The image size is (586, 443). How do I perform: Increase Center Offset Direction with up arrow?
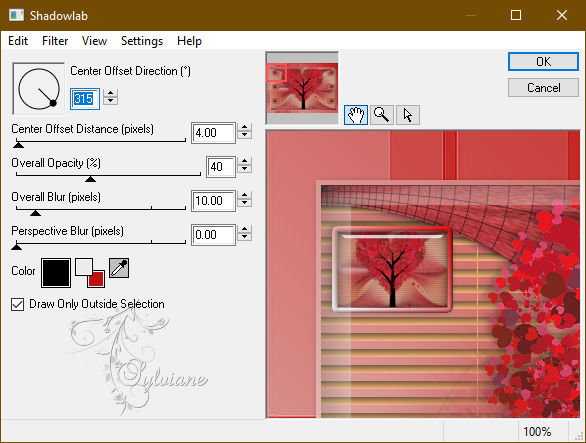tap(110, 93)
